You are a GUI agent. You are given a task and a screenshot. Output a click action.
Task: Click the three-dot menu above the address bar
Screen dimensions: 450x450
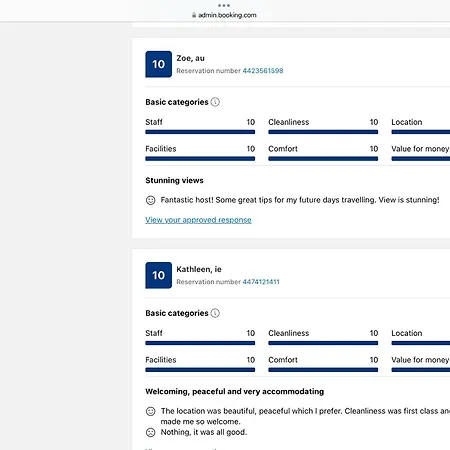224,5
